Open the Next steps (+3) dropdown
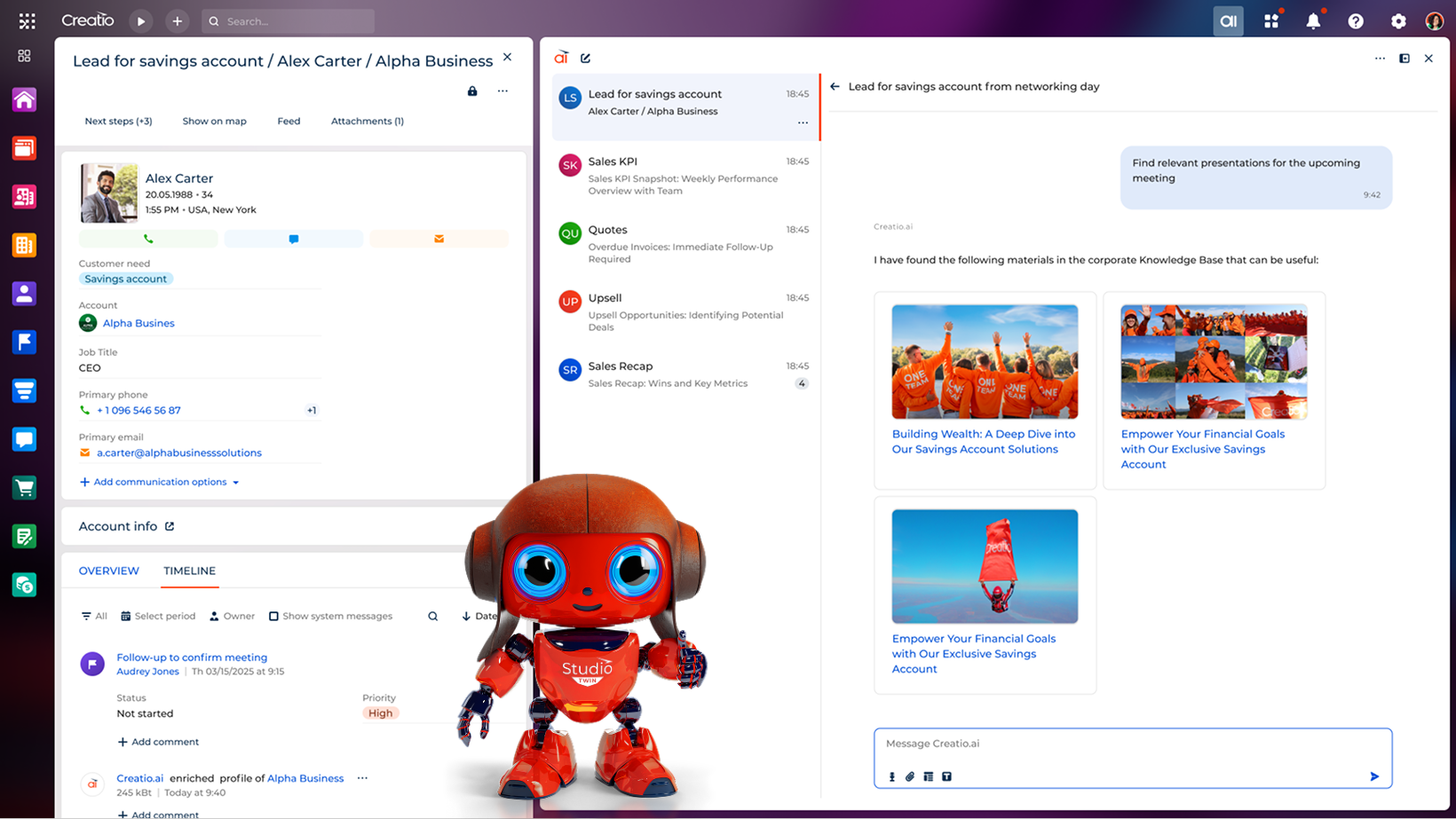 tap(118, 121)
